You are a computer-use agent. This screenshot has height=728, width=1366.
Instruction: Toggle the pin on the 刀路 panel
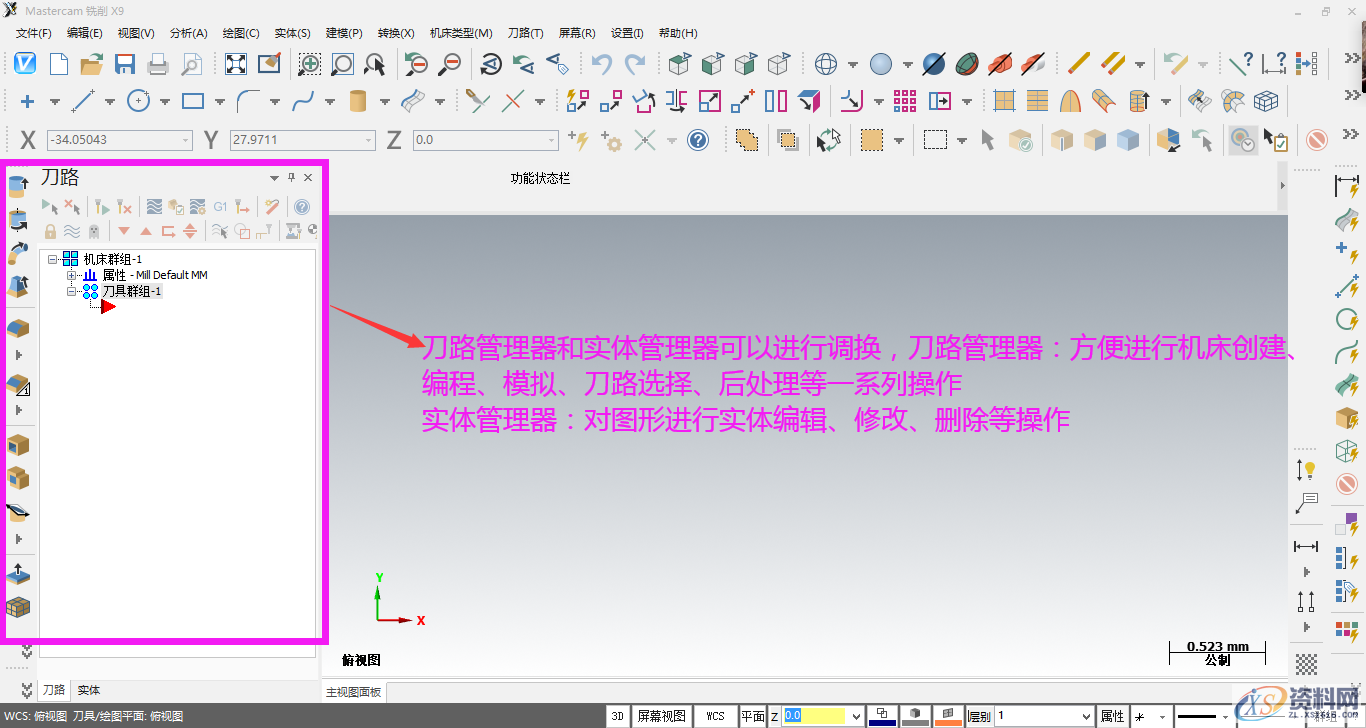point(290,177)
